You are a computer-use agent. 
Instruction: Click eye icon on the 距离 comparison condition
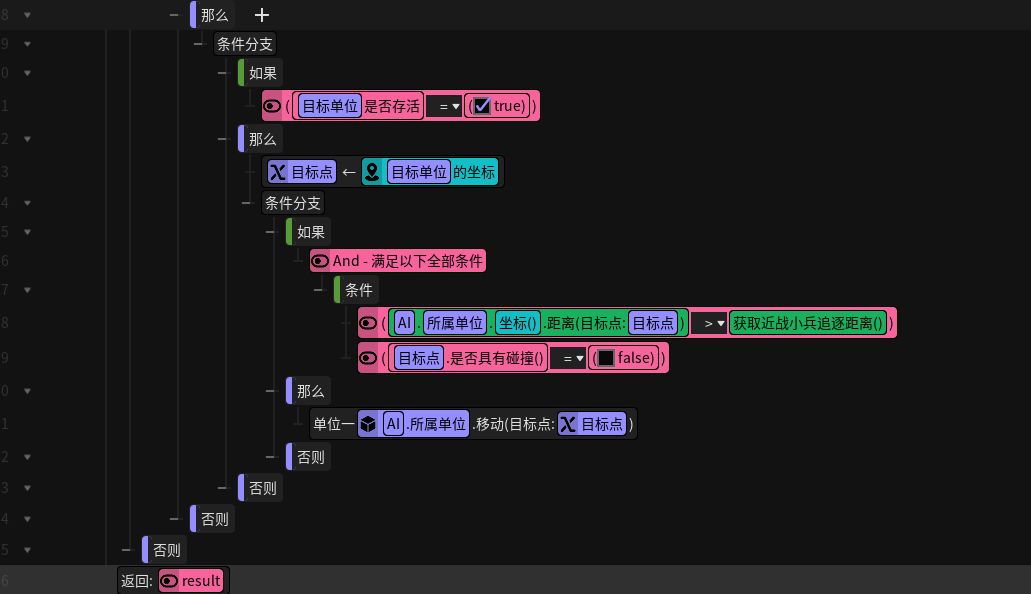coord(368,323)
